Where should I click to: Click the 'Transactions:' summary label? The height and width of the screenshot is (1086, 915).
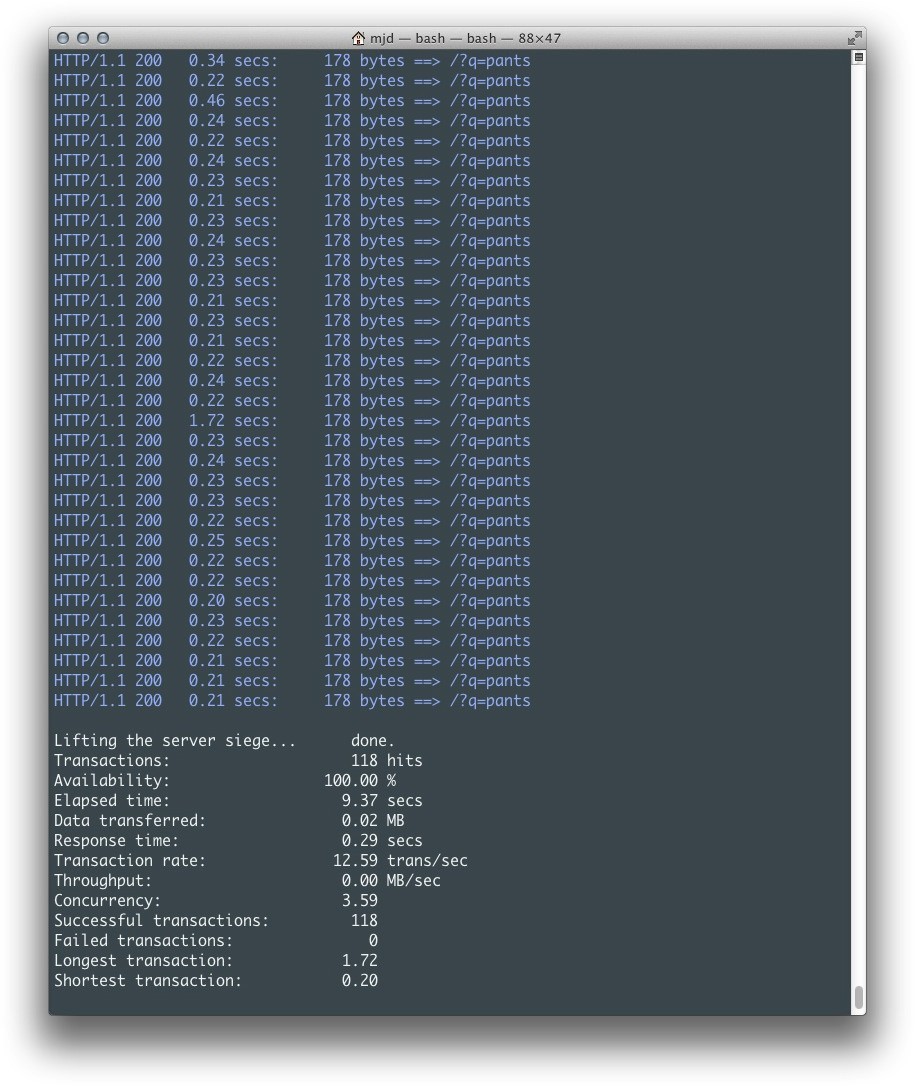coord(112,761)
